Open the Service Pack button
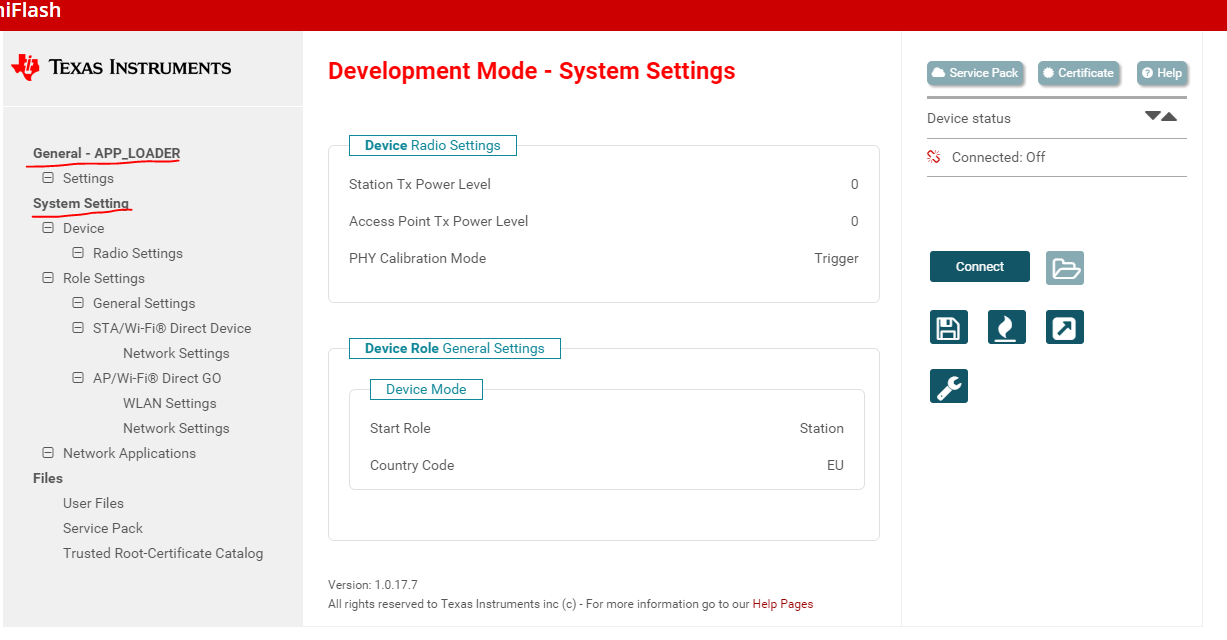This screenshot has height=640, width=1227. point(975,73)
